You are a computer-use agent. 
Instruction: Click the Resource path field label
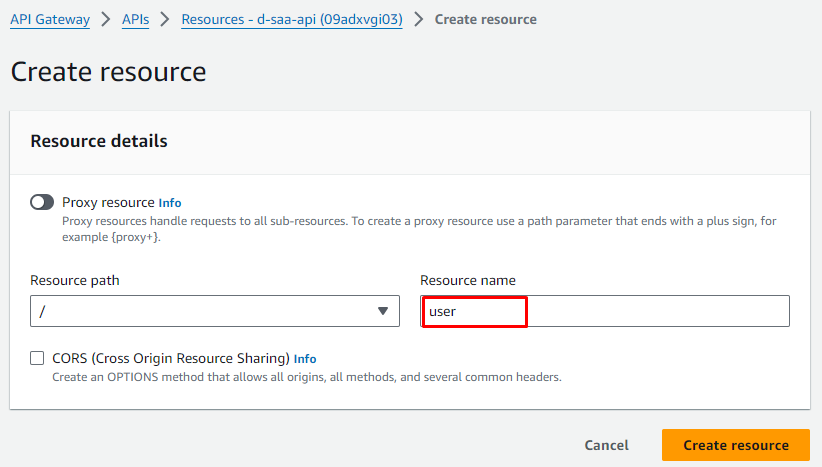click(x=75, y=281)
